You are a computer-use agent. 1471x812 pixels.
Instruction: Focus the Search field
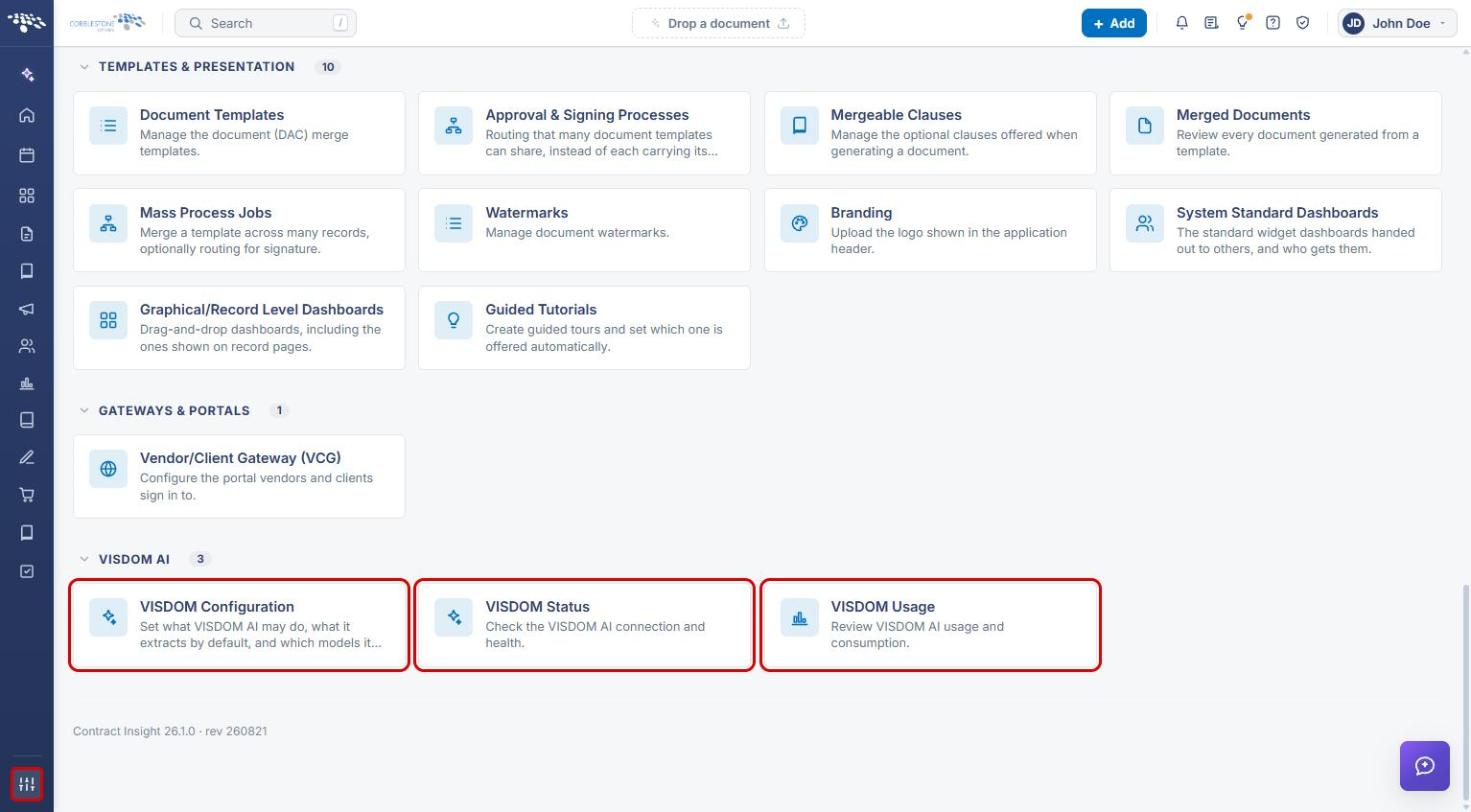(x=265, y=23)
